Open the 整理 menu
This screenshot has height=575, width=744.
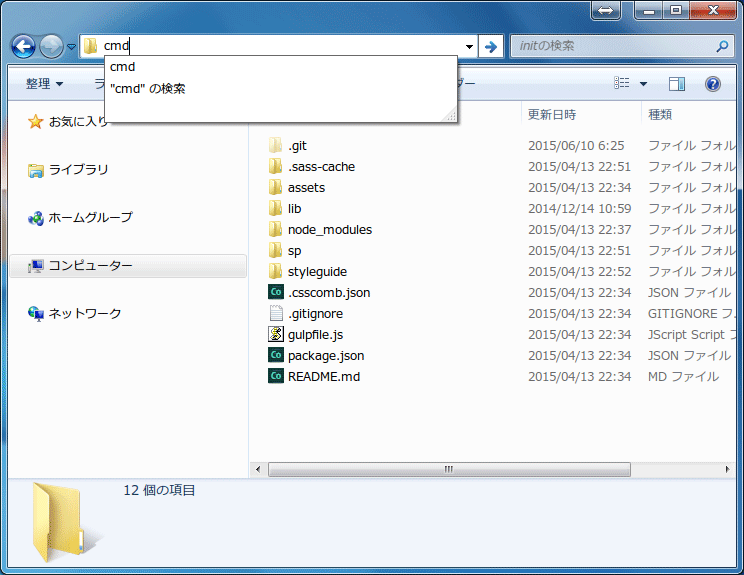[44, 84]
